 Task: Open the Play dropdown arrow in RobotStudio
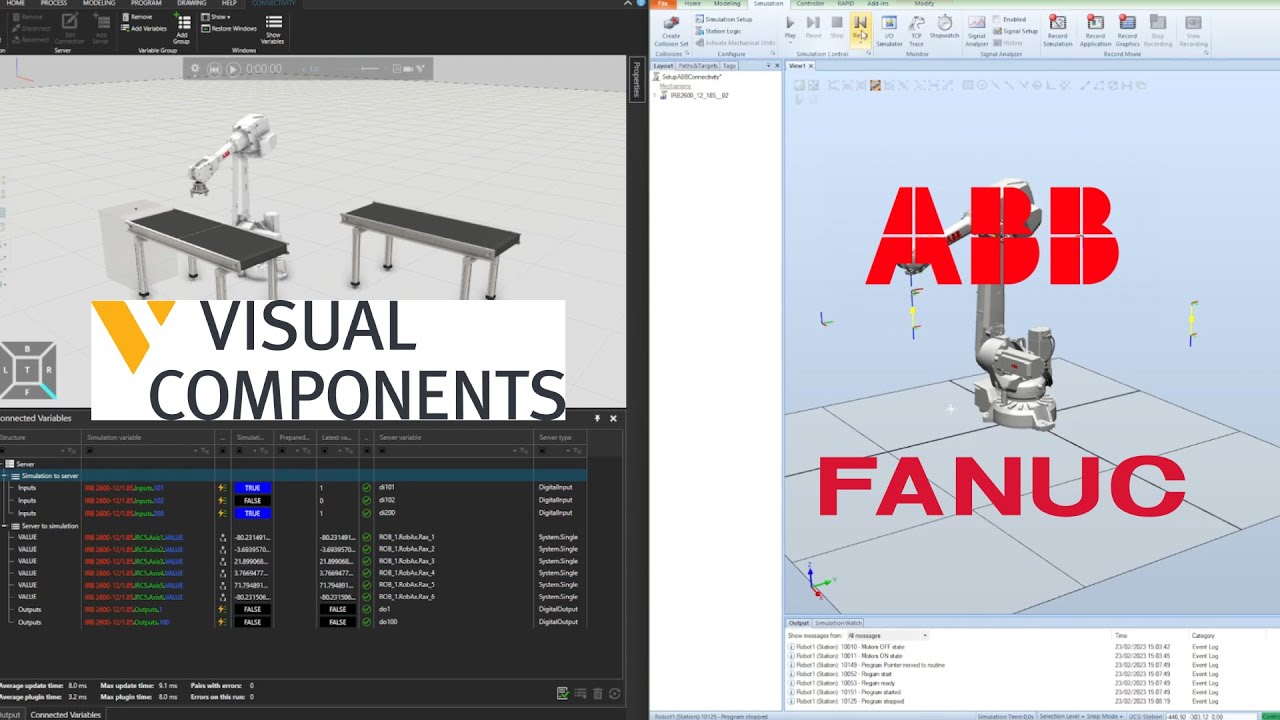point(790,45)
